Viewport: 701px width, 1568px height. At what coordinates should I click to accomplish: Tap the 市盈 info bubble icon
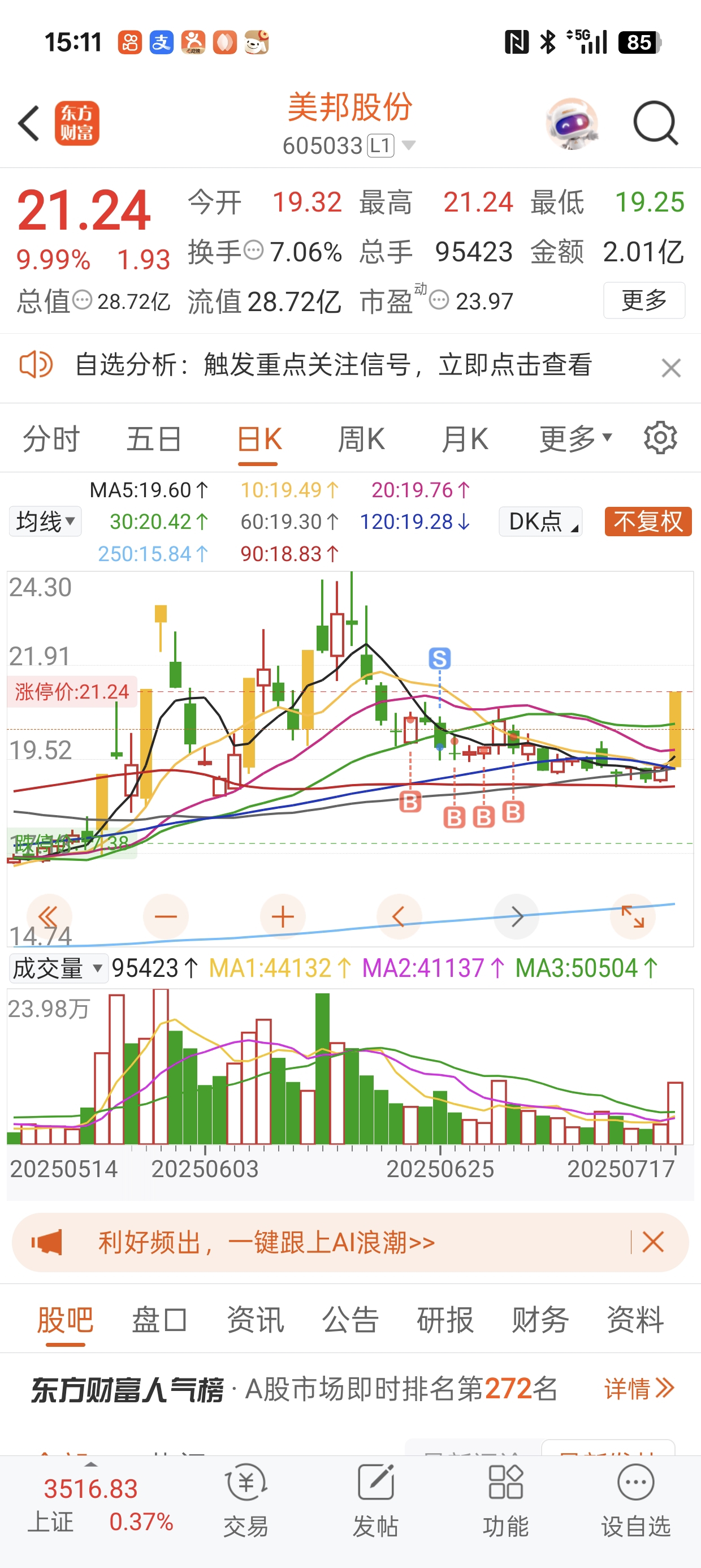coord(439,300)
